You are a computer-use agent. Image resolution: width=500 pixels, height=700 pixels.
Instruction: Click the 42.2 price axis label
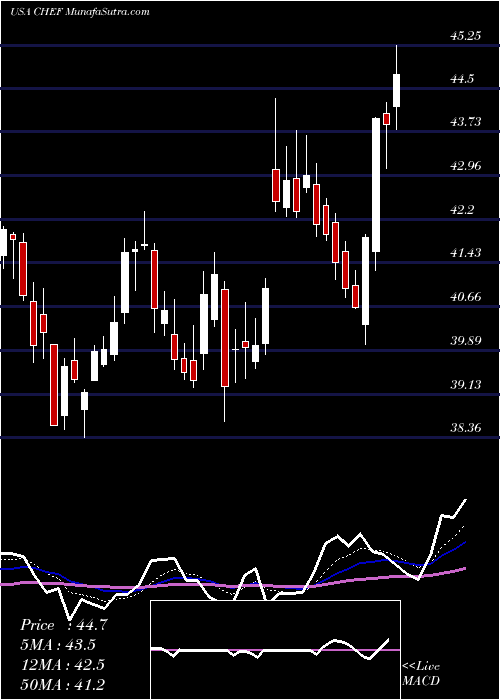[x=463, y=210]
